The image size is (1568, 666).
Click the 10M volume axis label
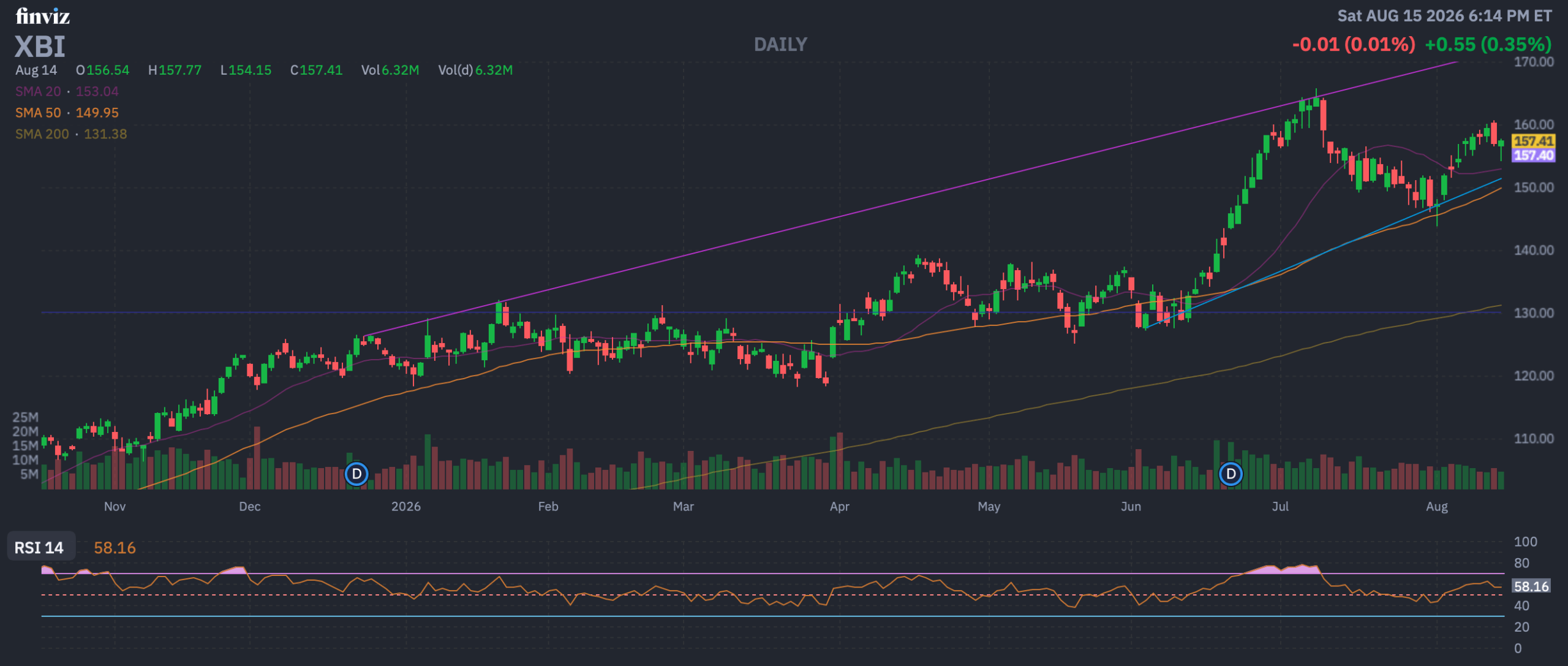pos(25,460)
